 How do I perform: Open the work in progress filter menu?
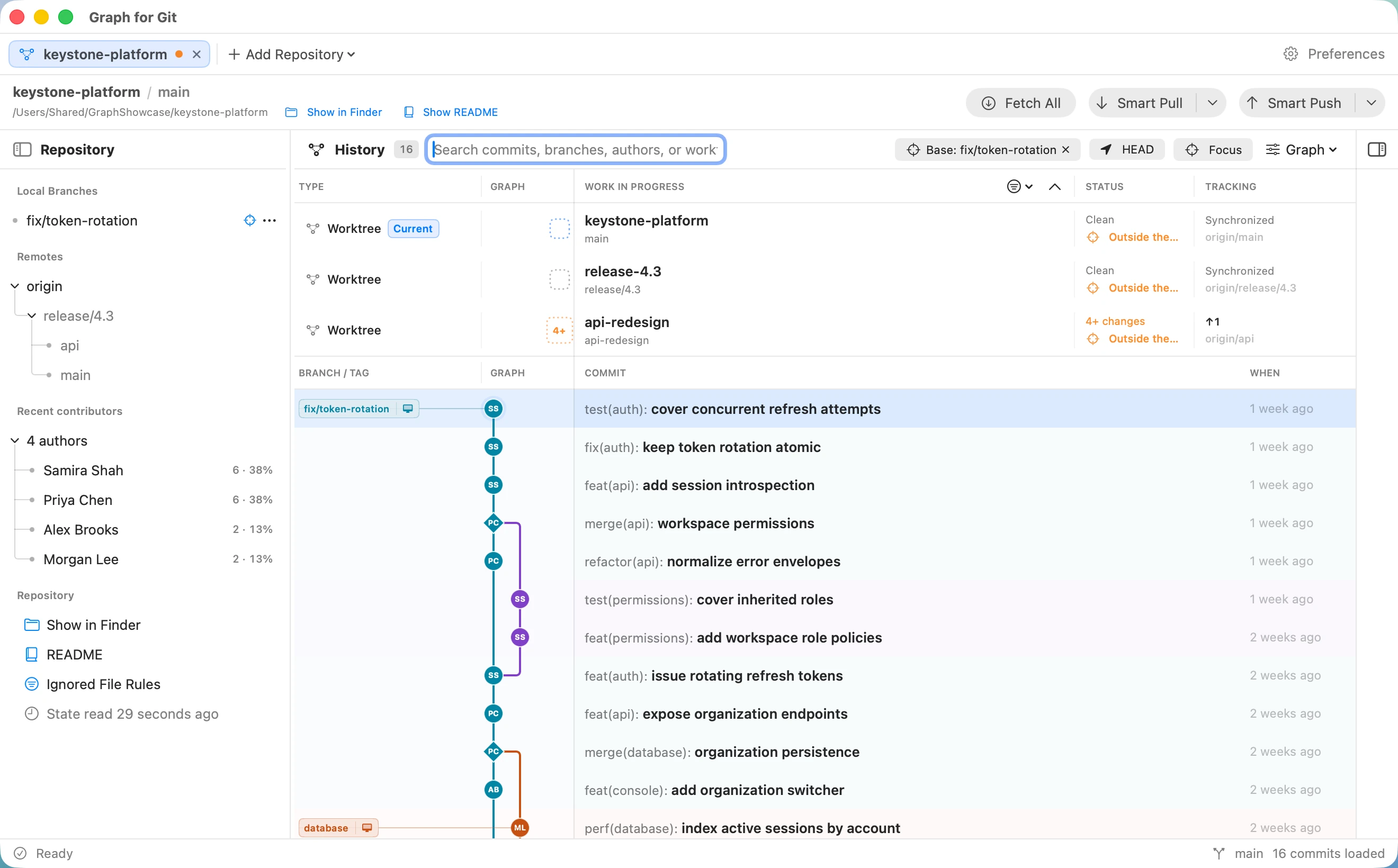tap(1019, 187)
